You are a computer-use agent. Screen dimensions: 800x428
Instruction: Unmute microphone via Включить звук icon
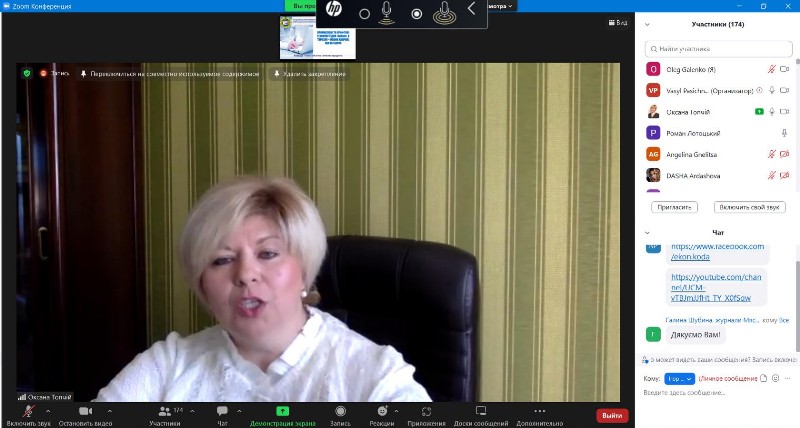[29, 411]
